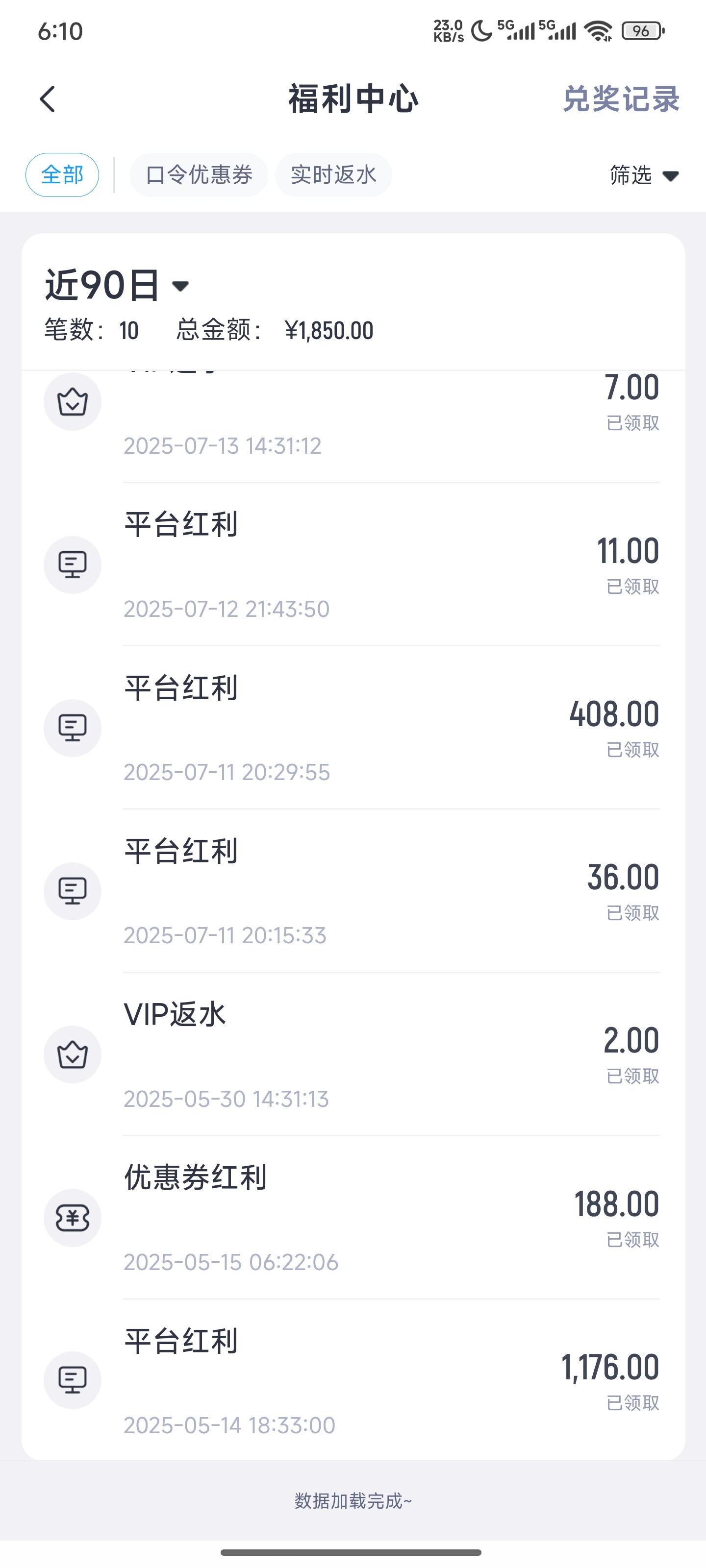Image resolution: width=706 pixels, height=1568 pixels.
Task: Tap the 1,176.00 amount entry
Action: pyautogui.click(x=609, y=1367)
